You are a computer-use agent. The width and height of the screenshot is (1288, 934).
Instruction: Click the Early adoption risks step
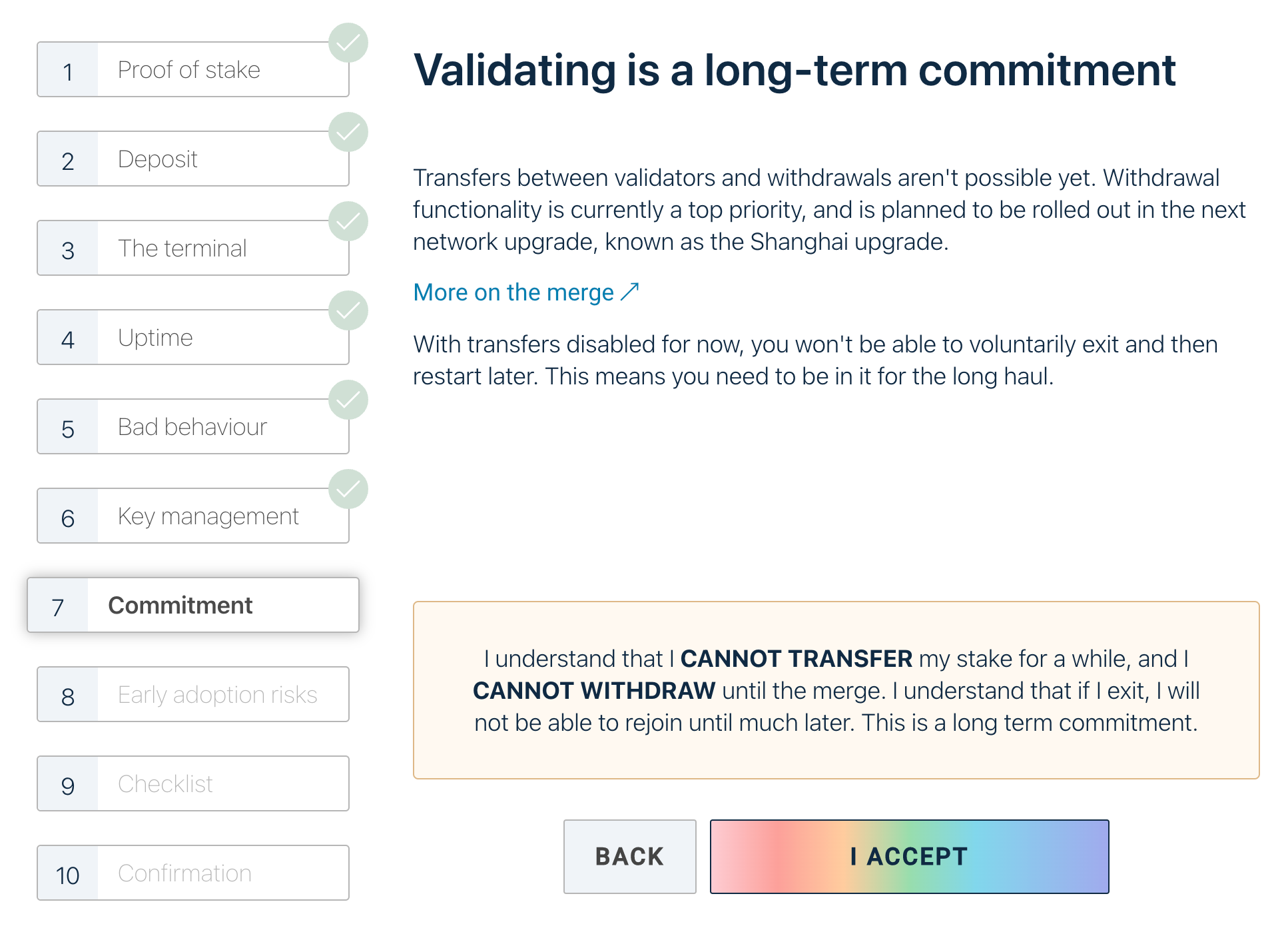click(x=192, y=695)
